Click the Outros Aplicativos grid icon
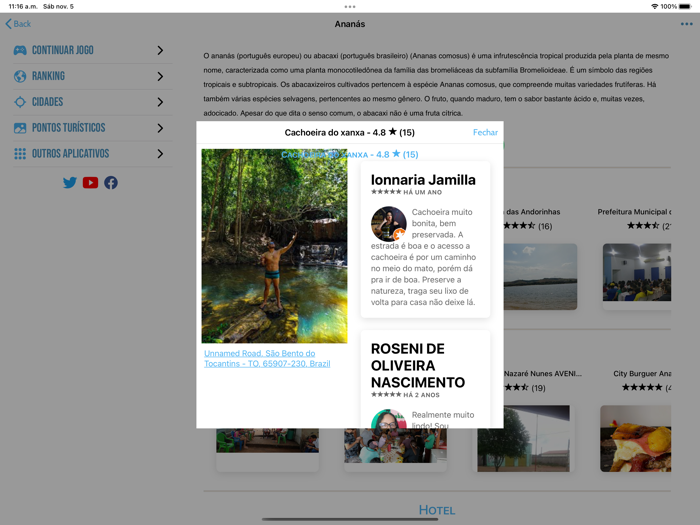 click(20, 154)
